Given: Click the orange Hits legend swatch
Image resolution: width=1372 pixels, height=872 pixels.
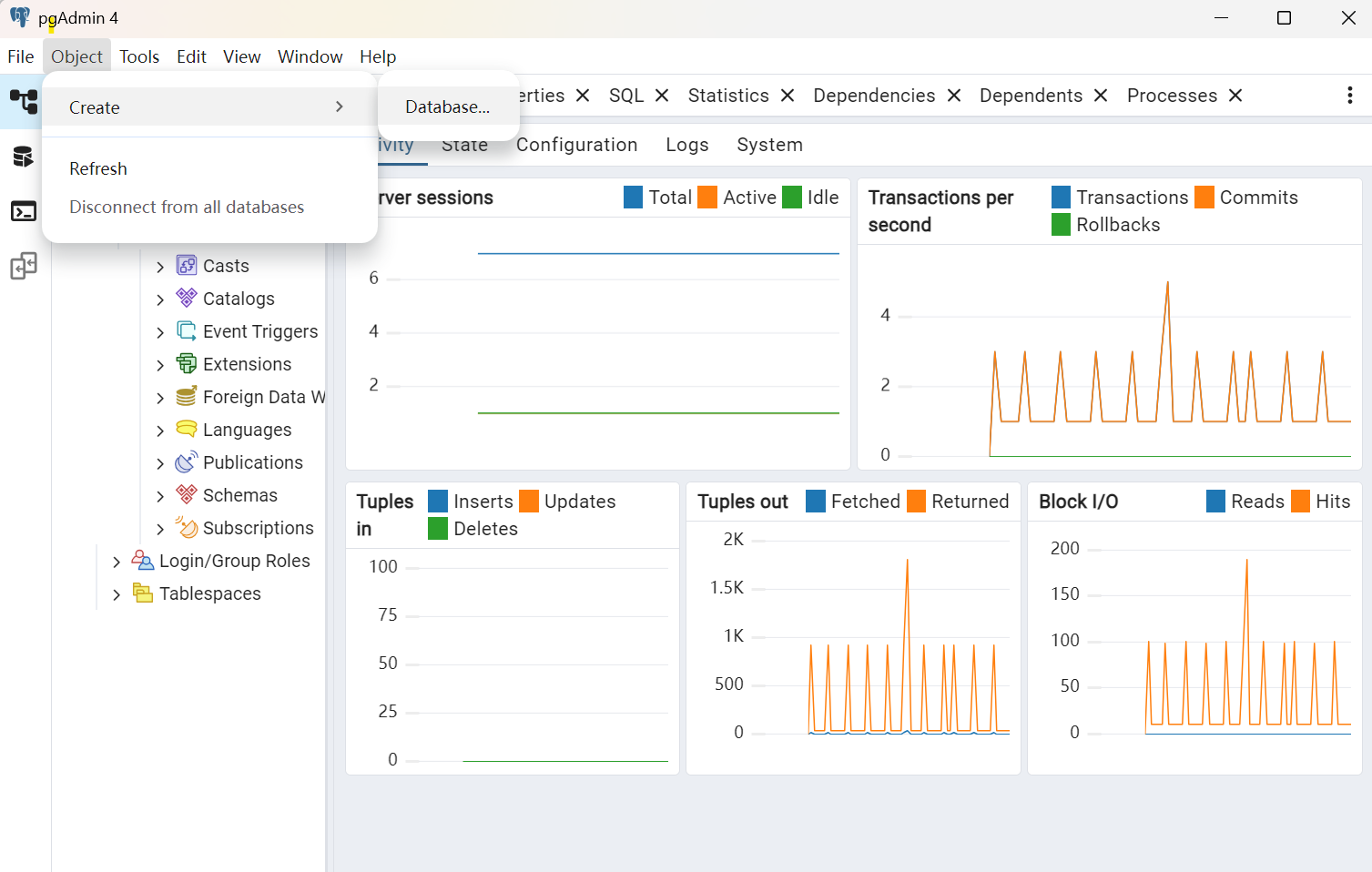Looking at the screenshot, I should pyautogui.click(x=1300, y=502).
